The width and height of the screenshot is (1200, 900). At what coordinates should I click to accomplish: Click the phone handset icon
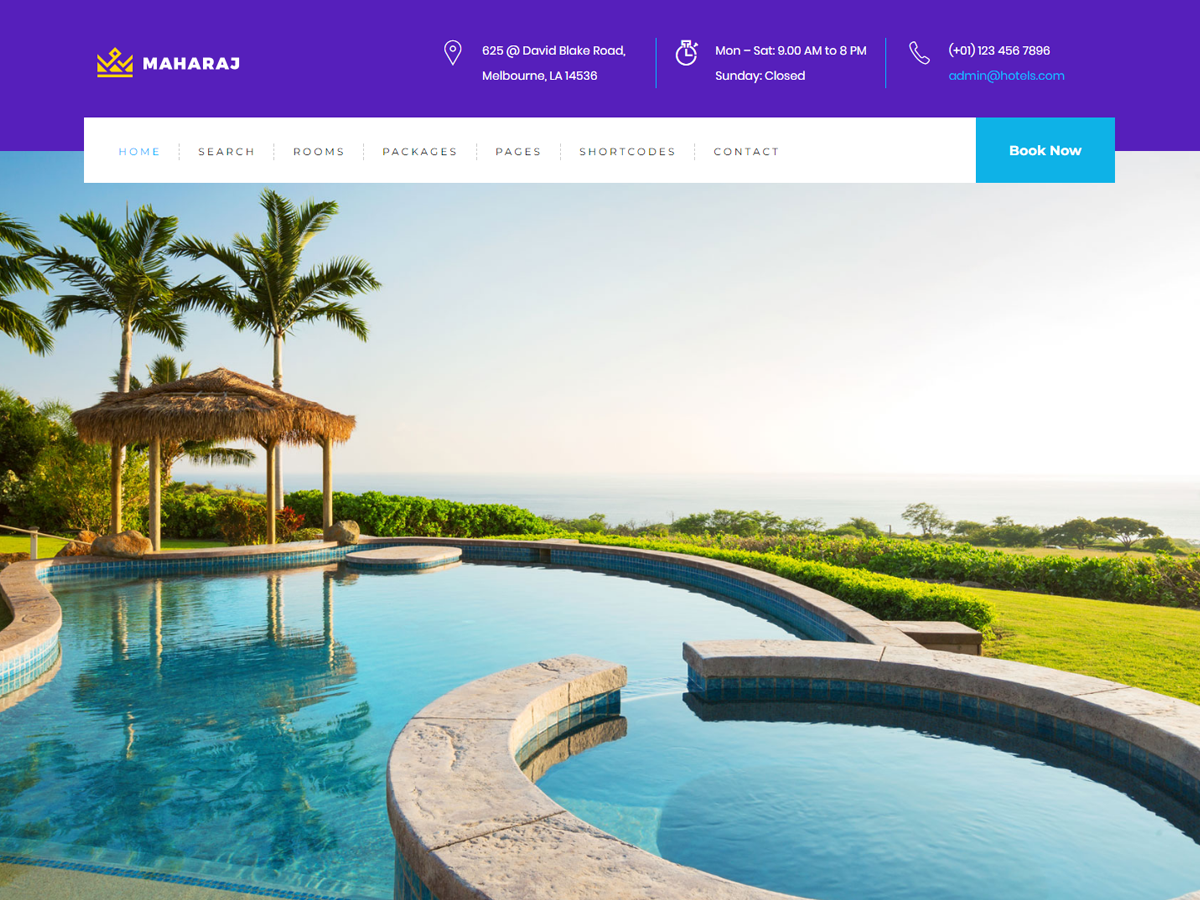click(919, 53)
